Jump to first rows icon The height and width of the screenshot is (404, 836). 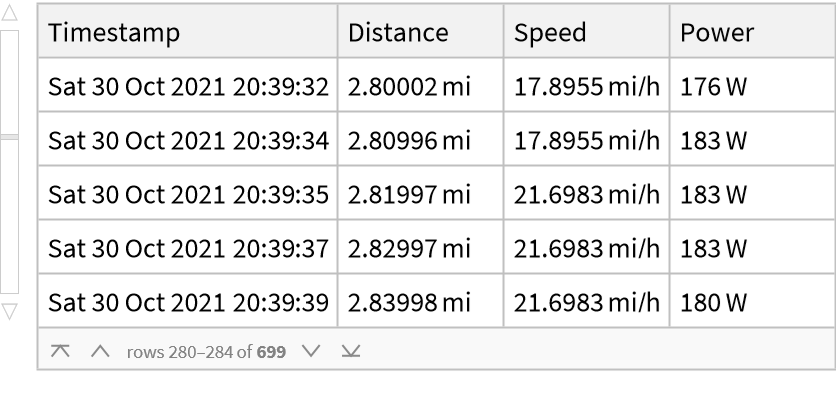[x=60, y=350]
